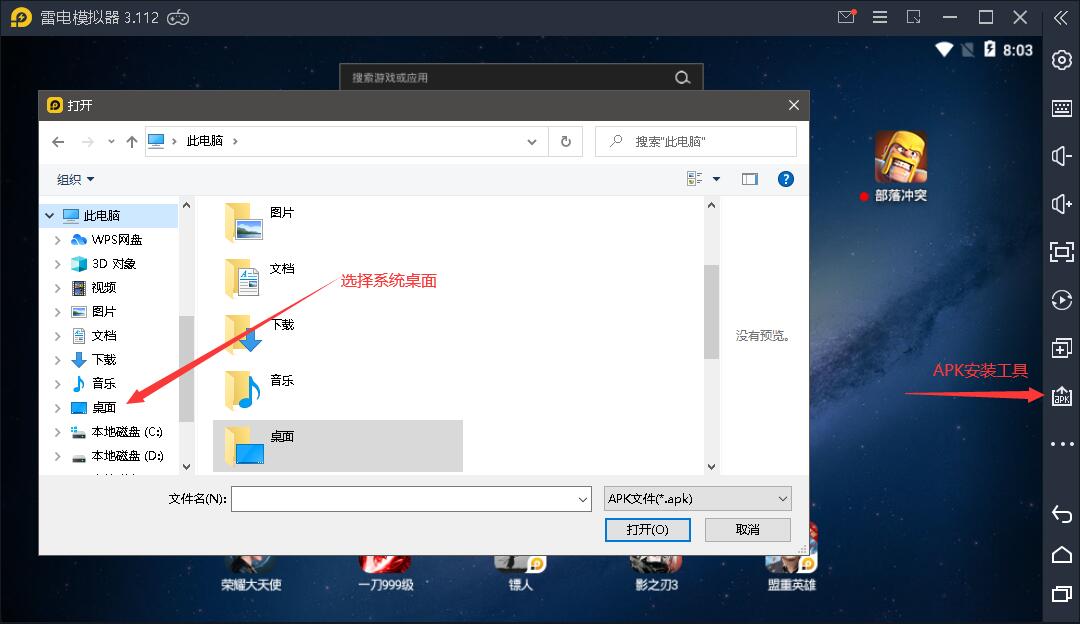This screenshot has height=624, width=1080.
Task: Click the 文件名 input field
Action: 410,498
